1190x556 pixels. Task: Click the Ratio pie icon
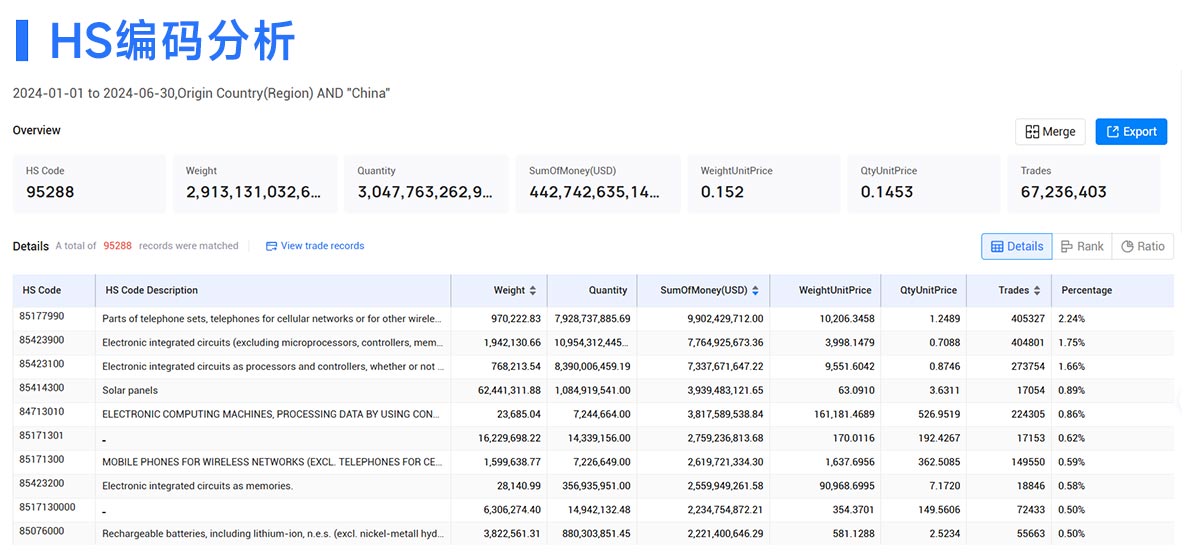tap(1127, 247)
